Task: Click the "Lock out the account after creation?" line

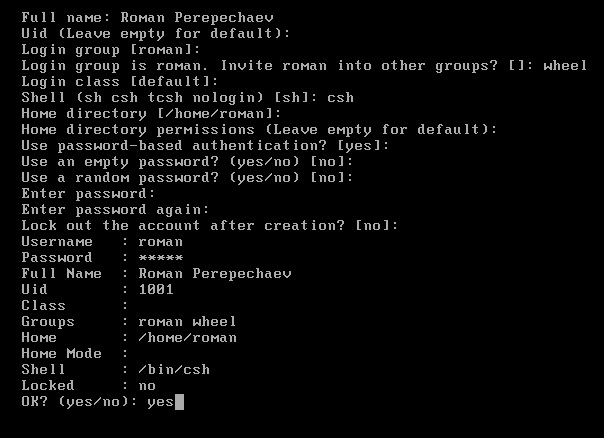Action: (x=209, y=226)
